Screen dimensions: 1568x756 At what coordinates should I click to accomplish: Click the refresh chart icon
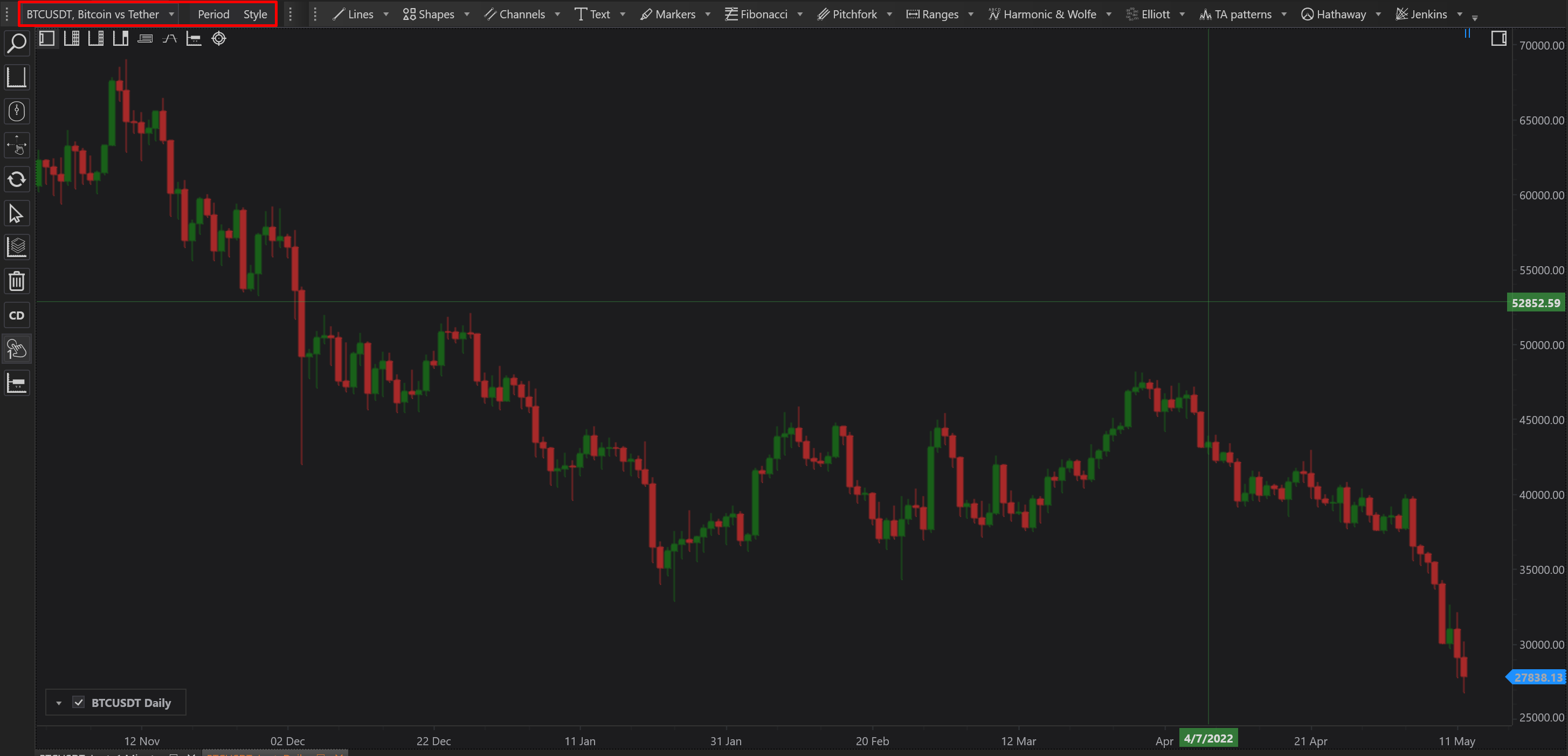[16, 179]
